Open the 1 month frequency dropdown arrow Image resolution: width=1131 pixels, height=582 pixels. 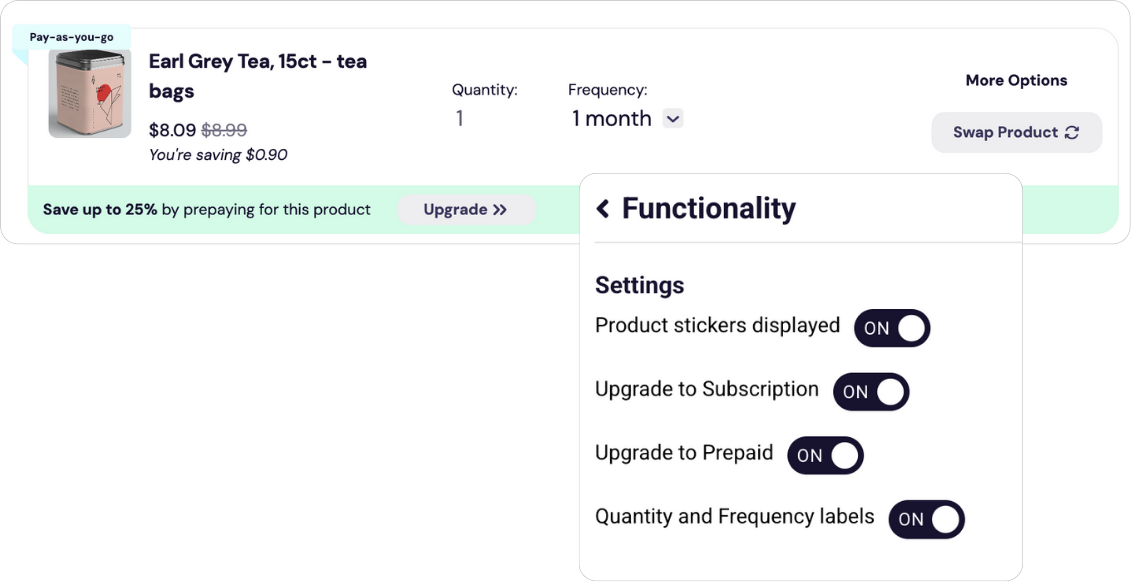pos(673,118)
